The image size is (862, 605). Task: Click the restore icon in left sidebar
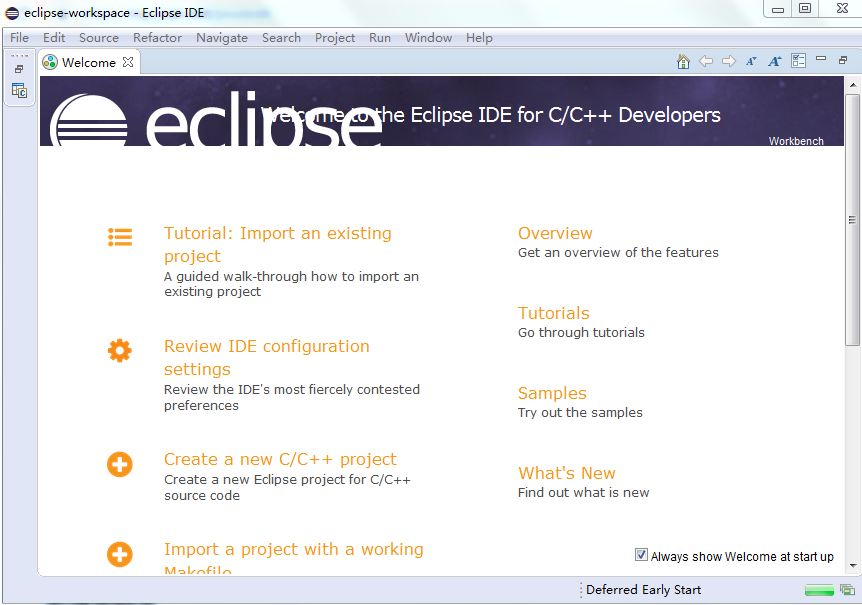pyautogui.click(x=19, y=69)
